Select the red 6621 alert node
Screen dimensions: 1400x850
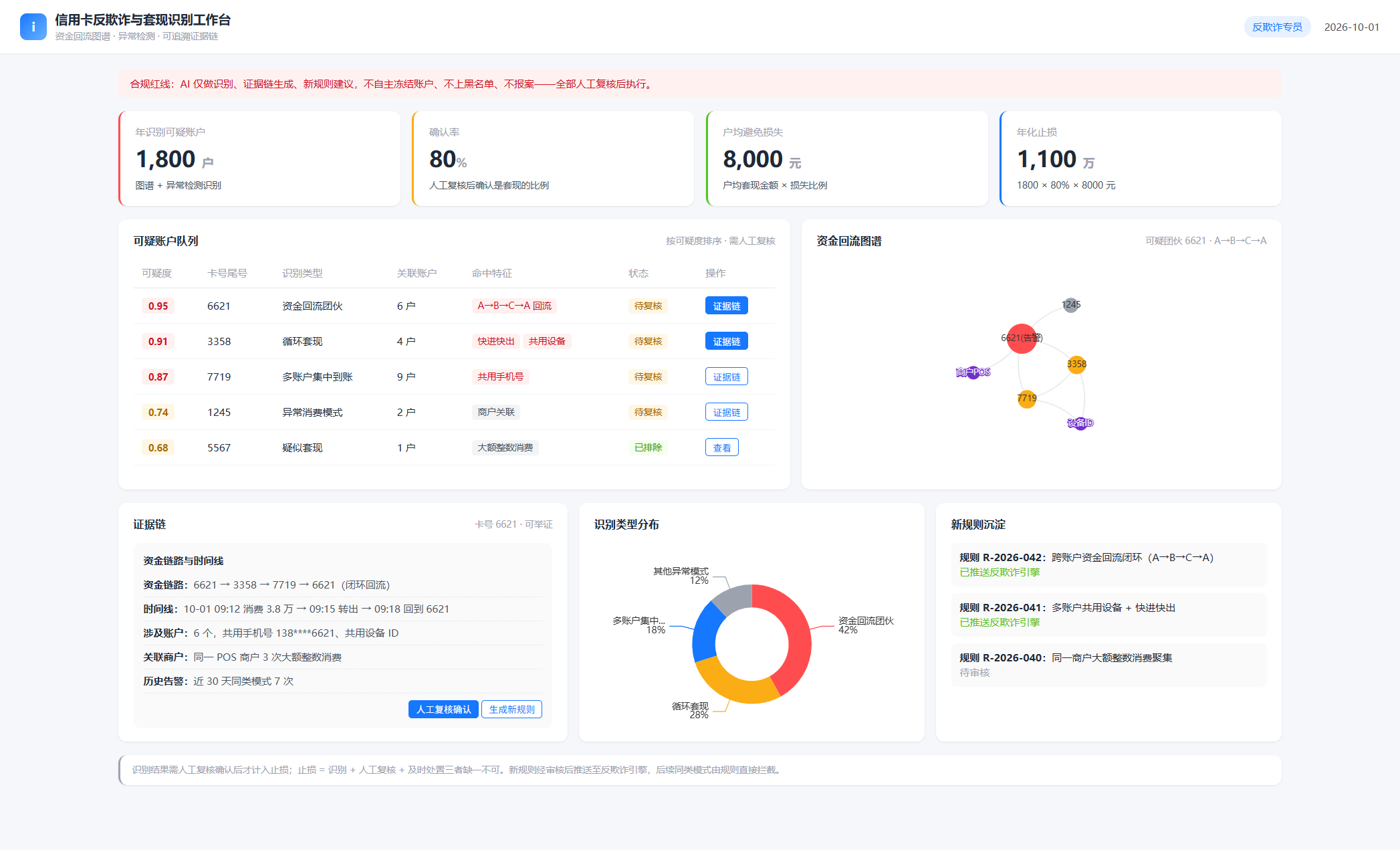point(1022,338)
